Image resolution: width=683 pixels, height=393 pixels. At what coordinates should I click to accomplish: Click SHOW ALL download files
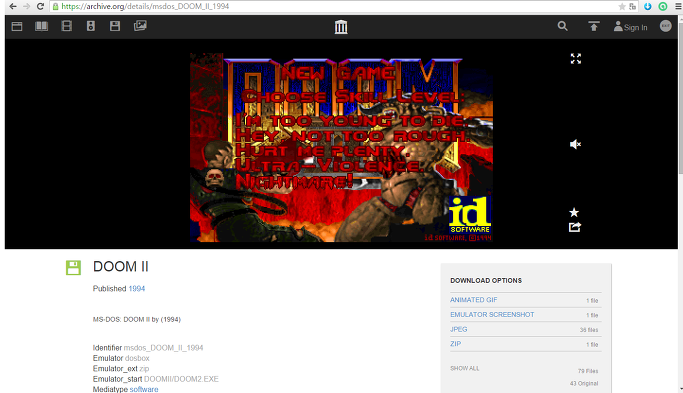pos(465,368)
